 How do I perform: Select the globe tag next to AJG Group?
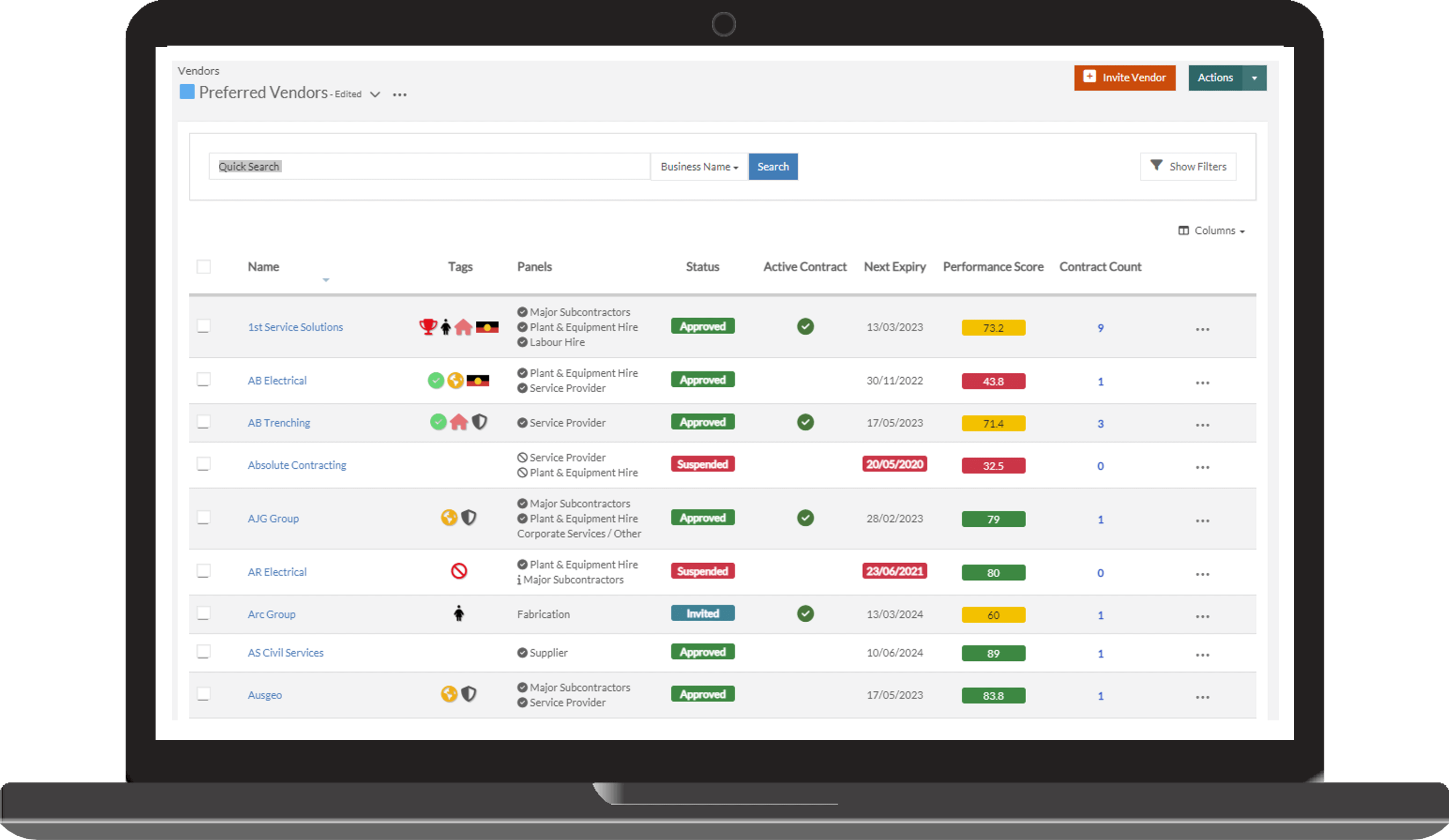[x=449, y=518]
